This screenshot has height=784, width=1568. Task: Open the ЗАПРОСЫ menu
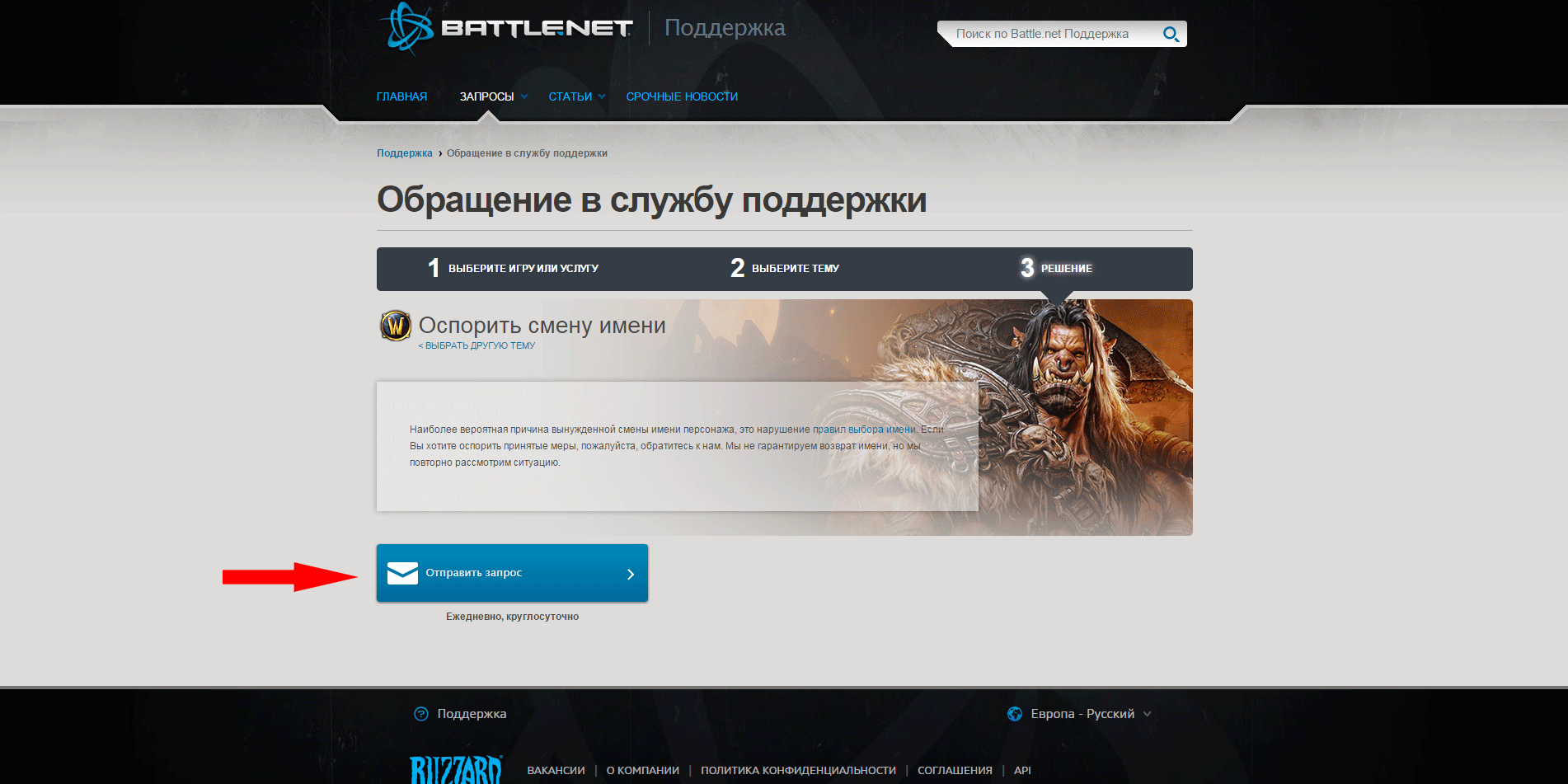[x=486, y=96]
